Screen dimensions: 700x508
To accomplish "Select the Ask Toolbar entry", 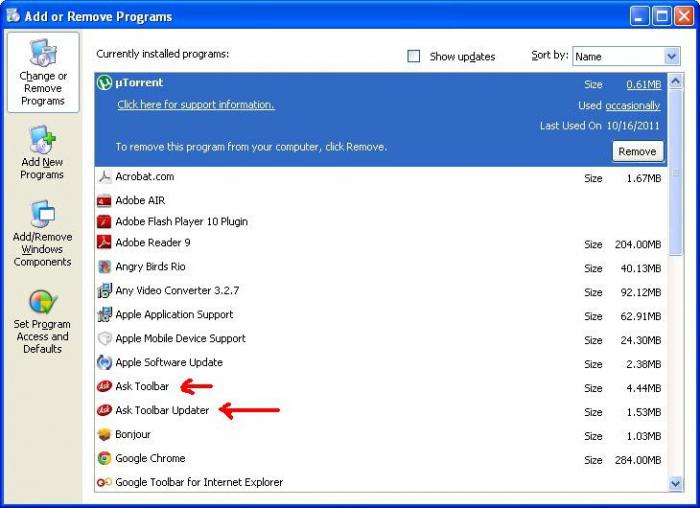I will pos(380,387).
